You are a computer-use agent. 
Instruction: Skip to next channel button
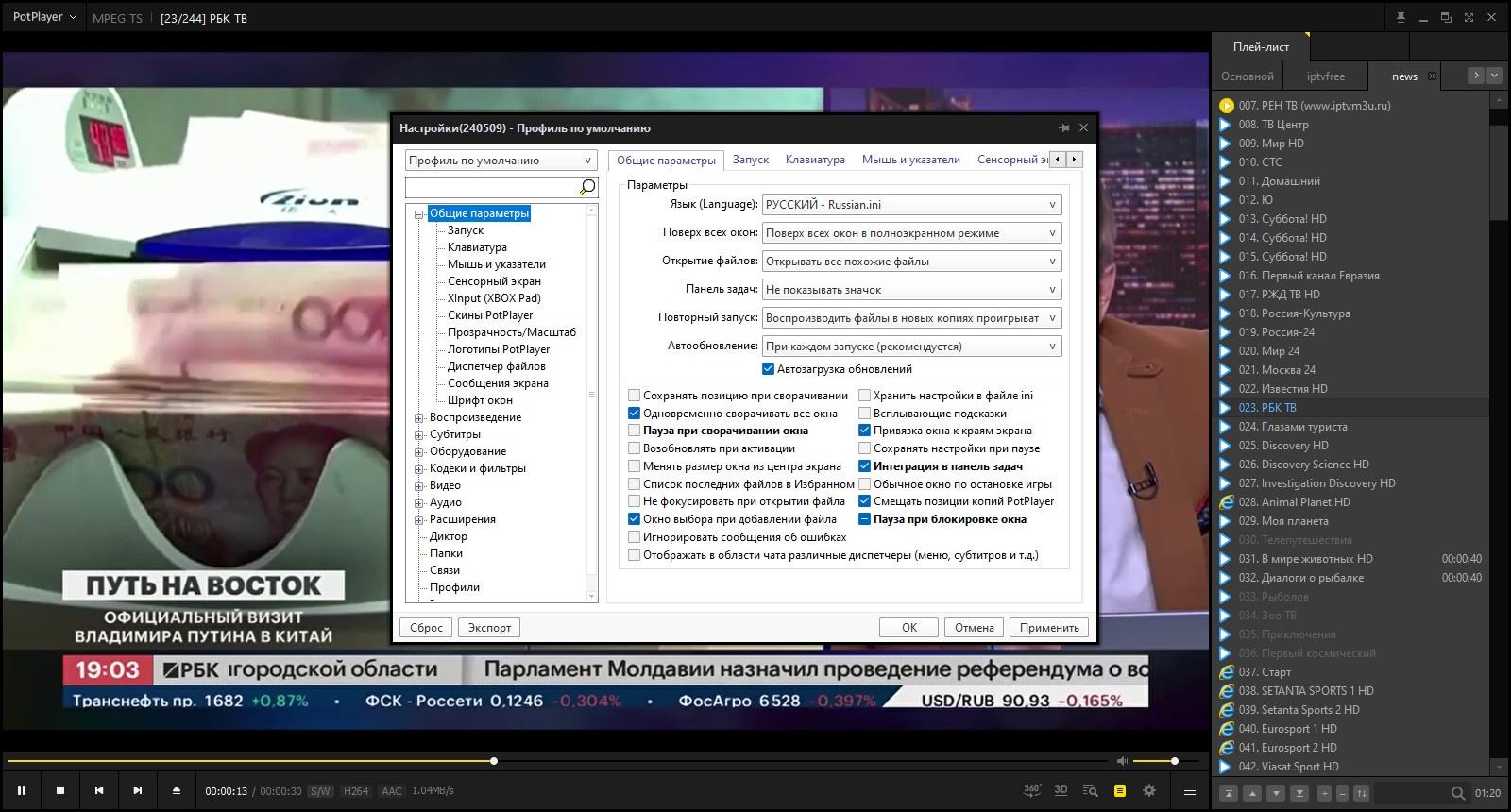138,790
